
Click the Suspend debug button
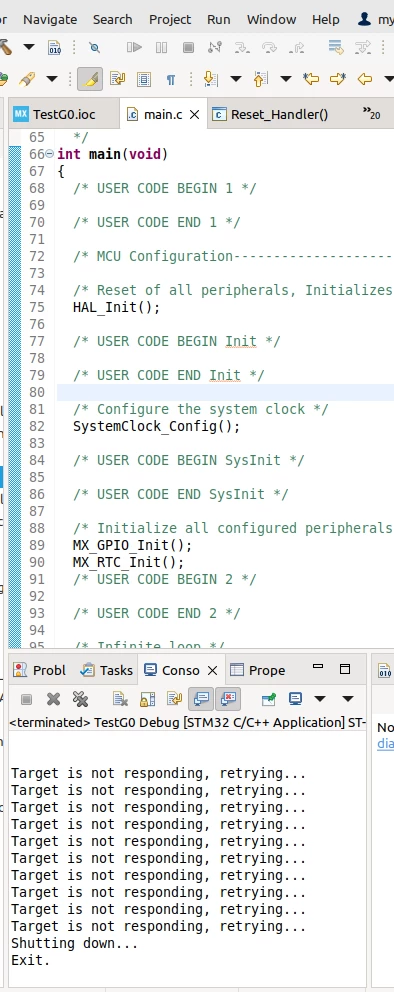click(161, 47)
